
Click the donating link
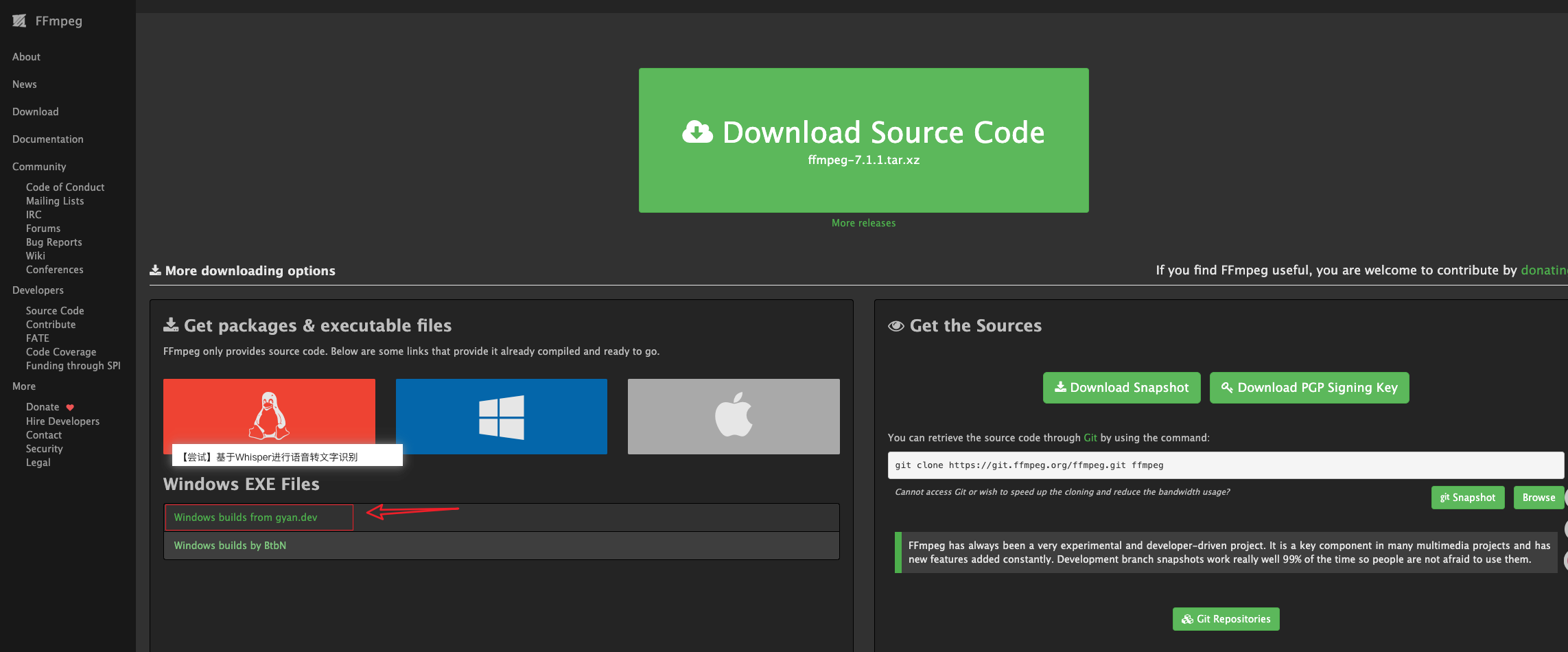1544,270
